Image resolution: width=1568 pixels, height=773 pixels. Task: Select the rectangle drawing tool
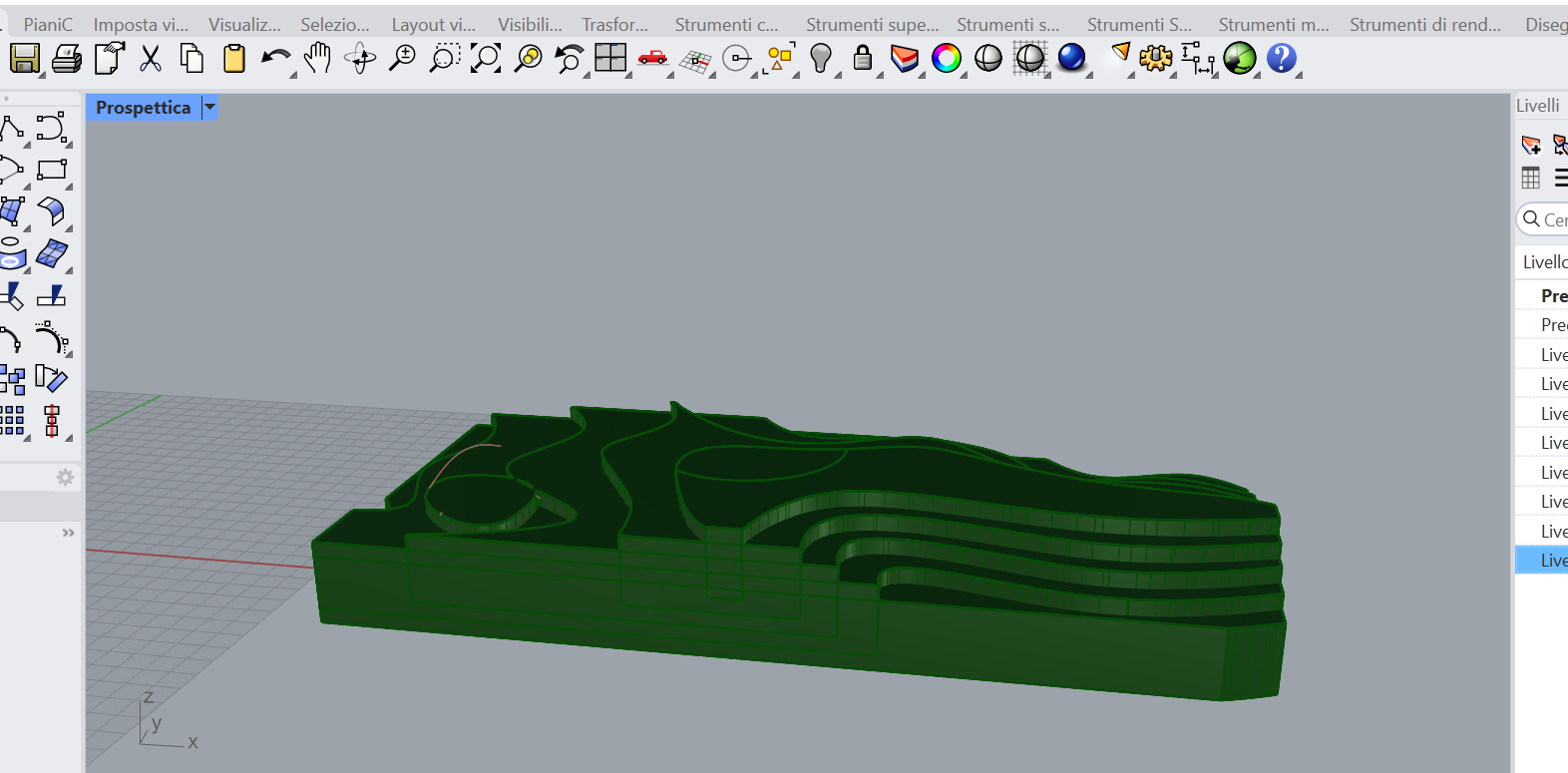(52, 171)
